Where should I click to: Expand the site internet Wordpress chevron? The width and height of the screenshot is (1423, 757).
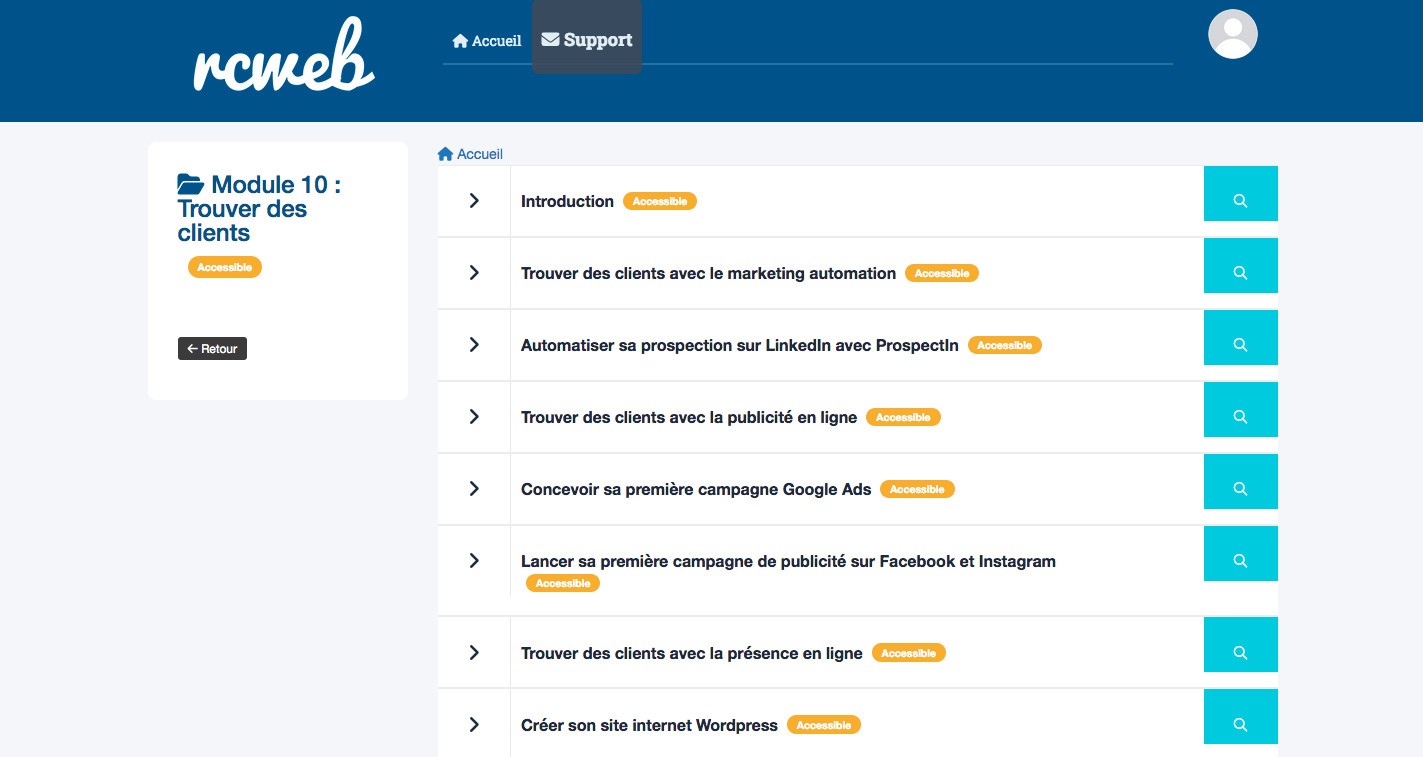click(474, 725)
